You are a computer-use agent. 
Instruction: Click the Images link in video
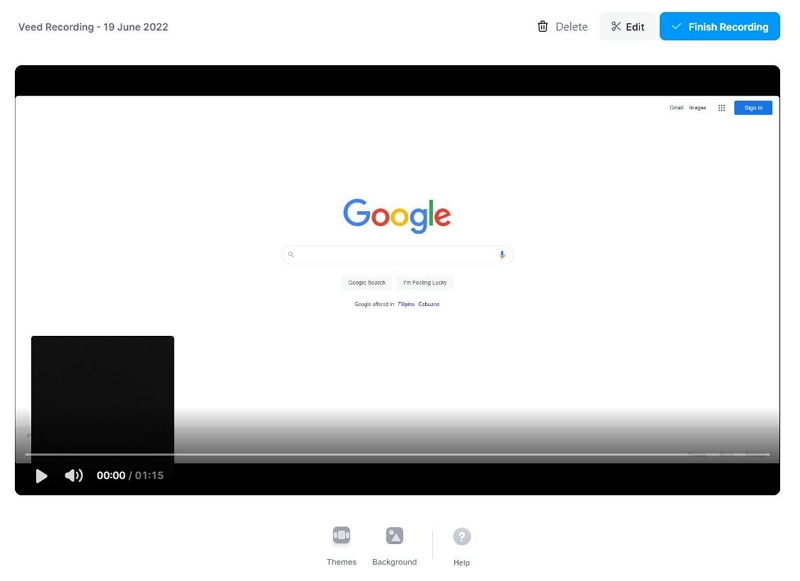click(x=697, y=108)
